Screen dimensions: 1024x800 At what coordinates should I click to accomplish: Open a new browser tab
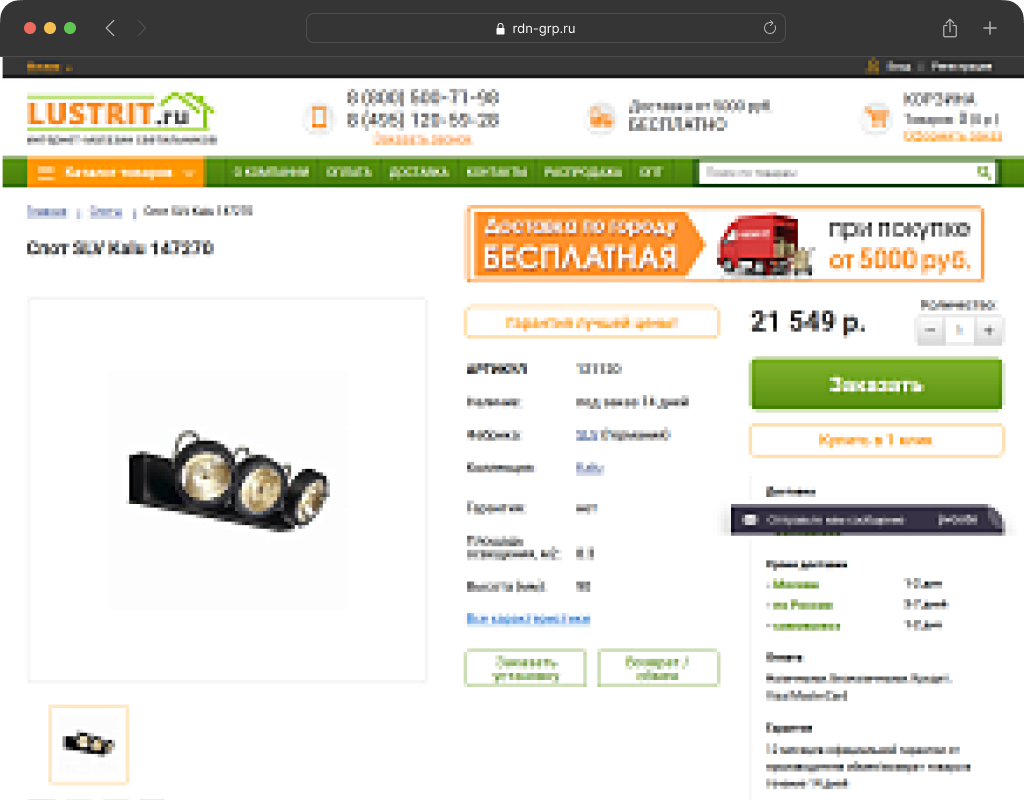989,28
